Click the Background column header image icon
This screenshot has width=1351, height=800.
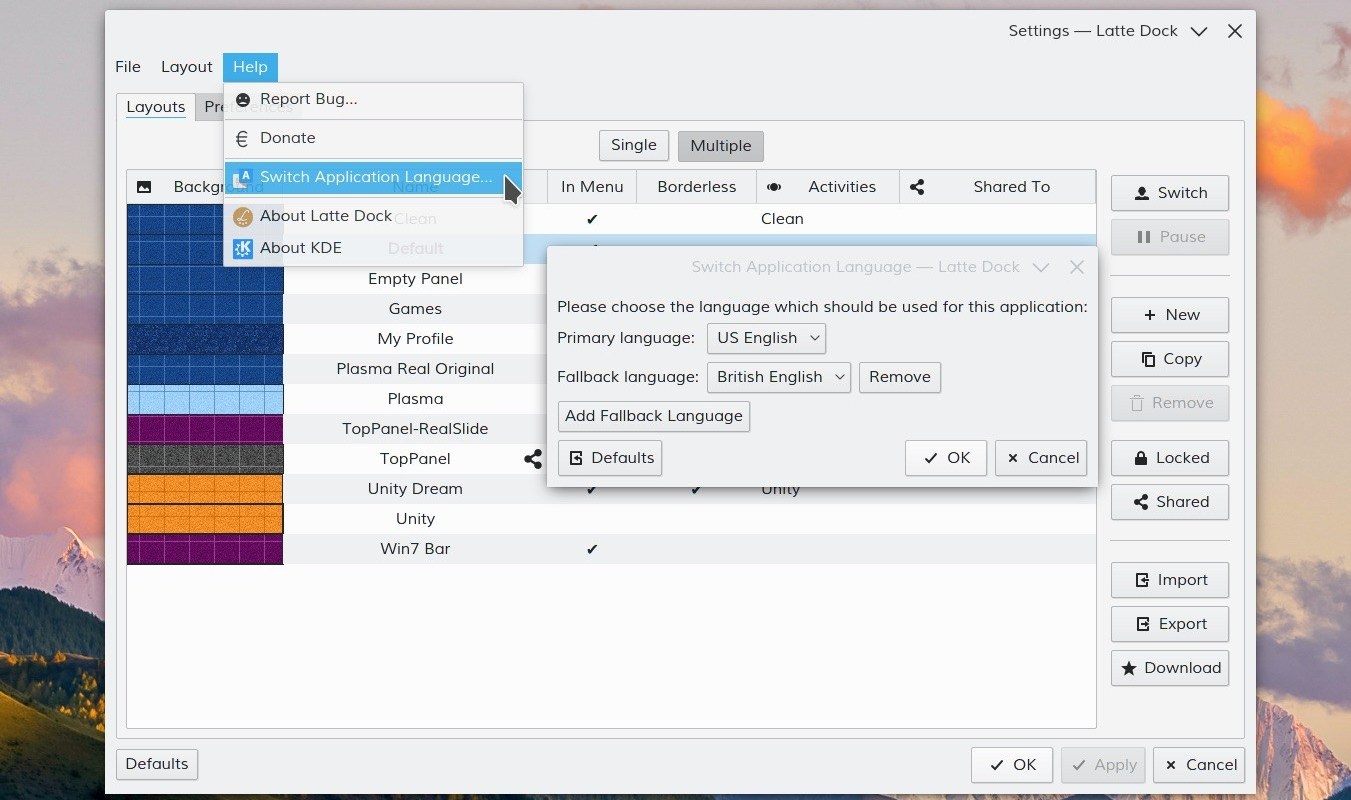pyautogui.click(x=144, y=187)
